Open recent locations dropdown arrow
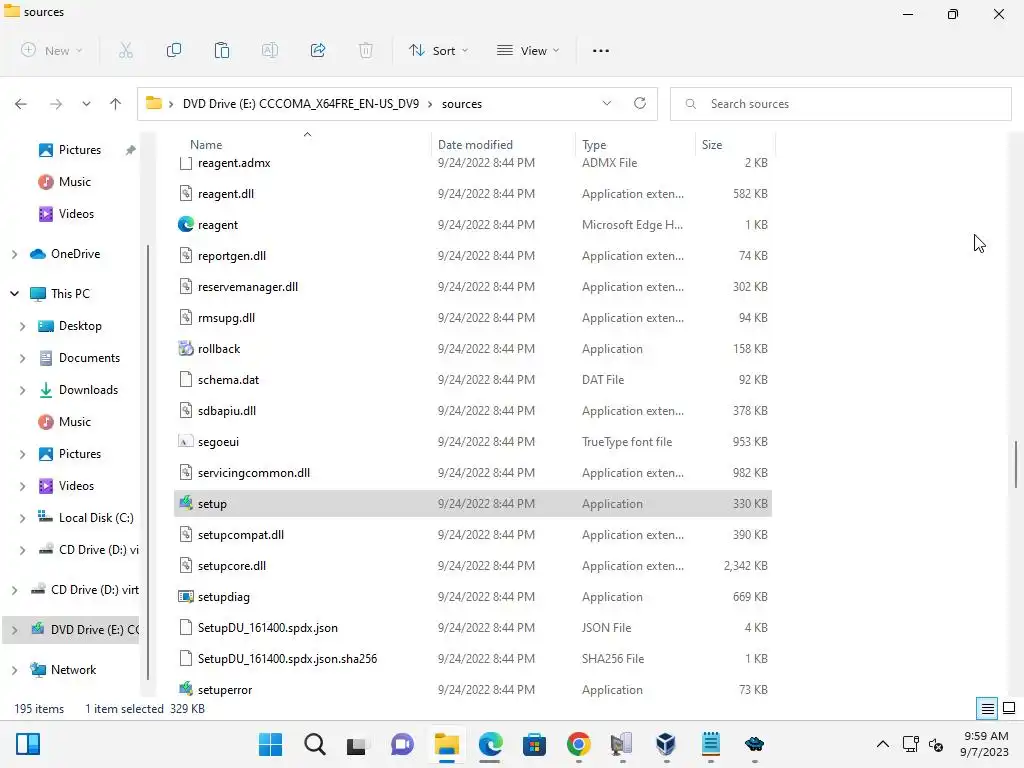Image resolution: width=1024 pixels, height=768 pixels. (86, 104)
